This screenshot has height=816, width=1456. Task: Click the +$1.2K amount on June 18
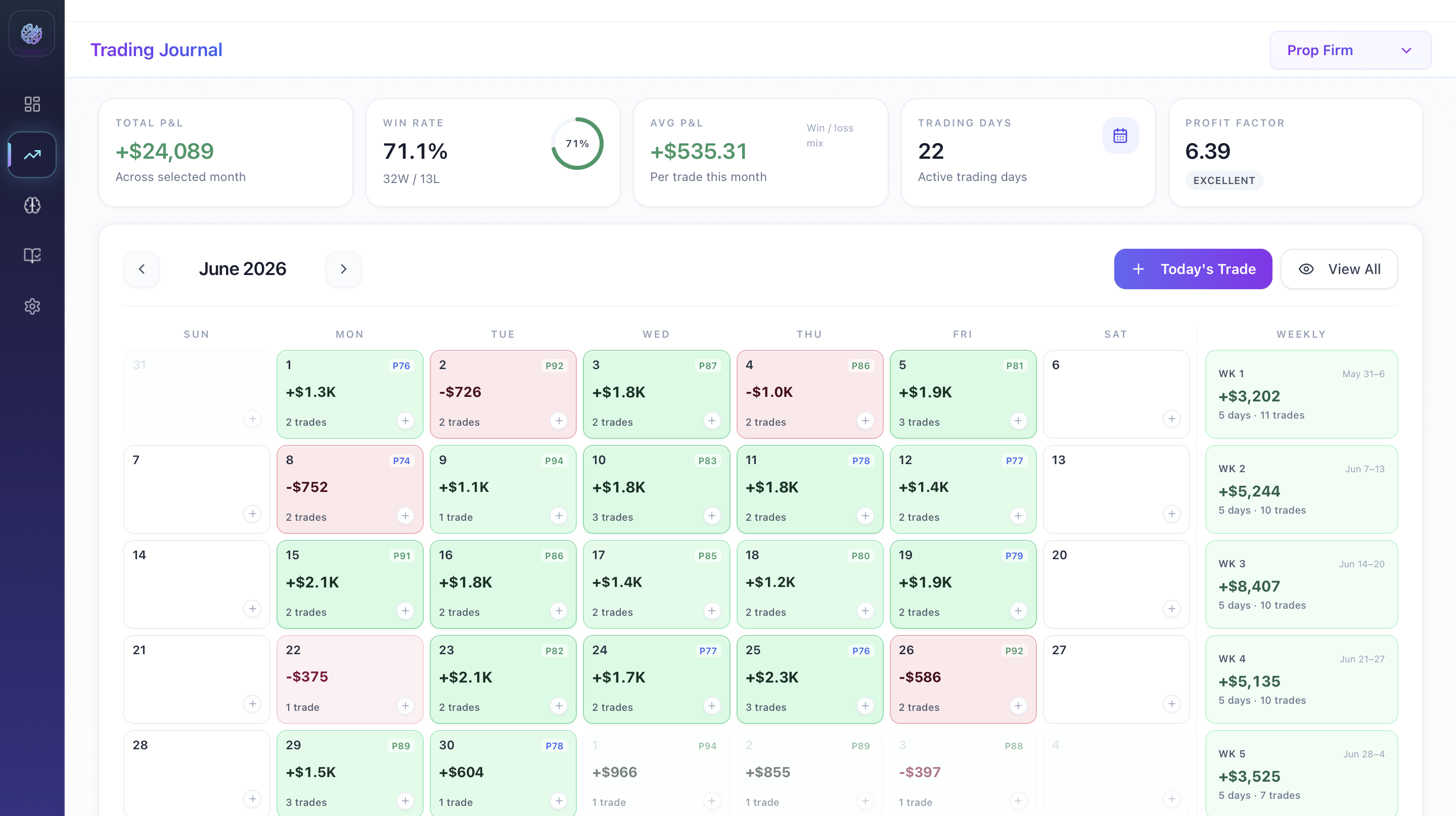[x=770, y=582]
